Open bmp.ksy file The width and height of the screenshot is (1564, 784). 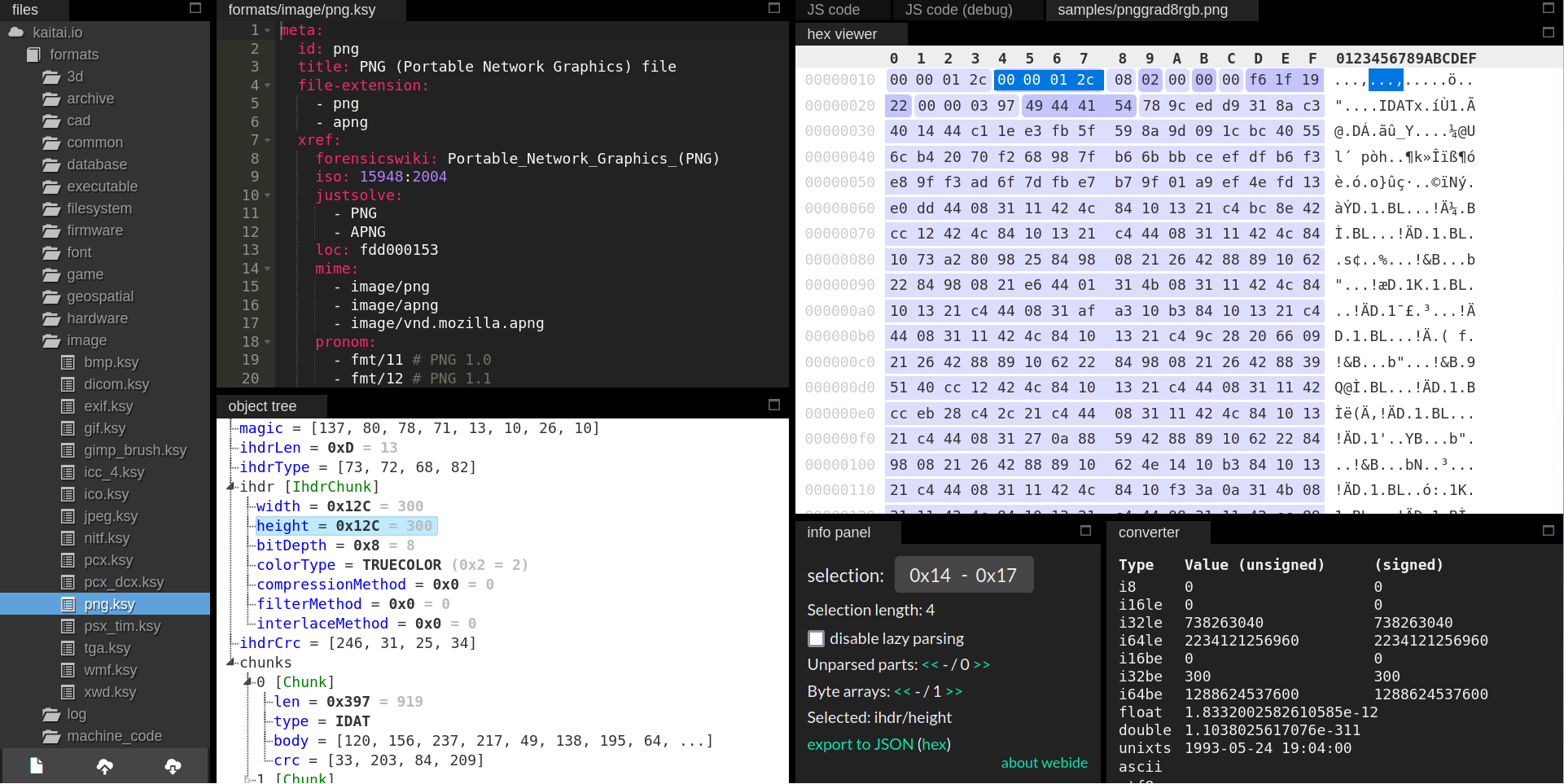coord(111,362)
